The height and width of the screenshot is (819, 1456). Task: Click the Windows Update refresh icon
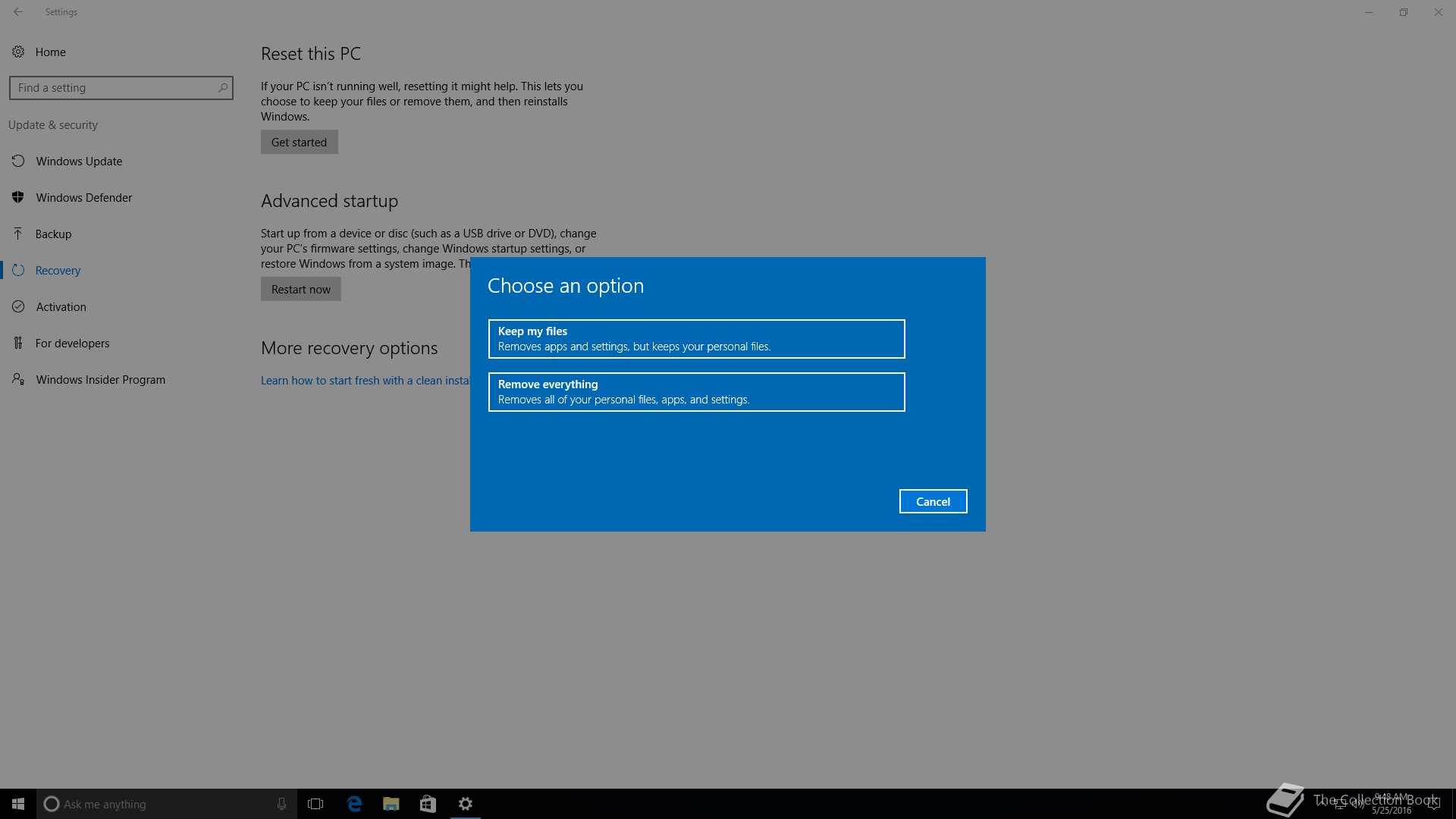coord(18,161)
